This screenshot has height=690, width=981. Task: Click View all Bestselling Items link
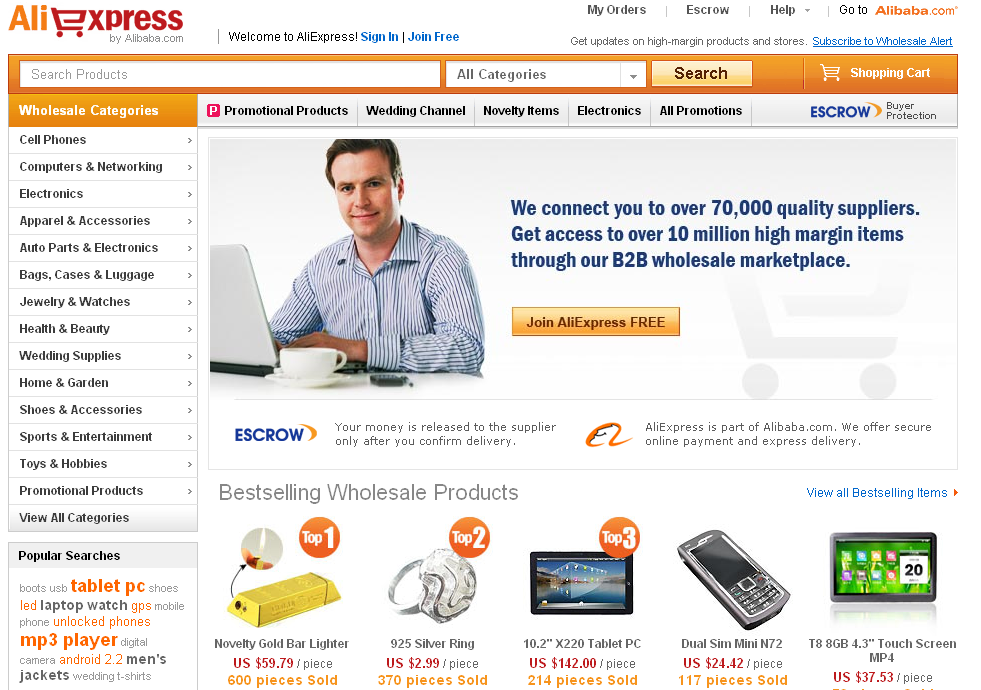click(877, 493)
